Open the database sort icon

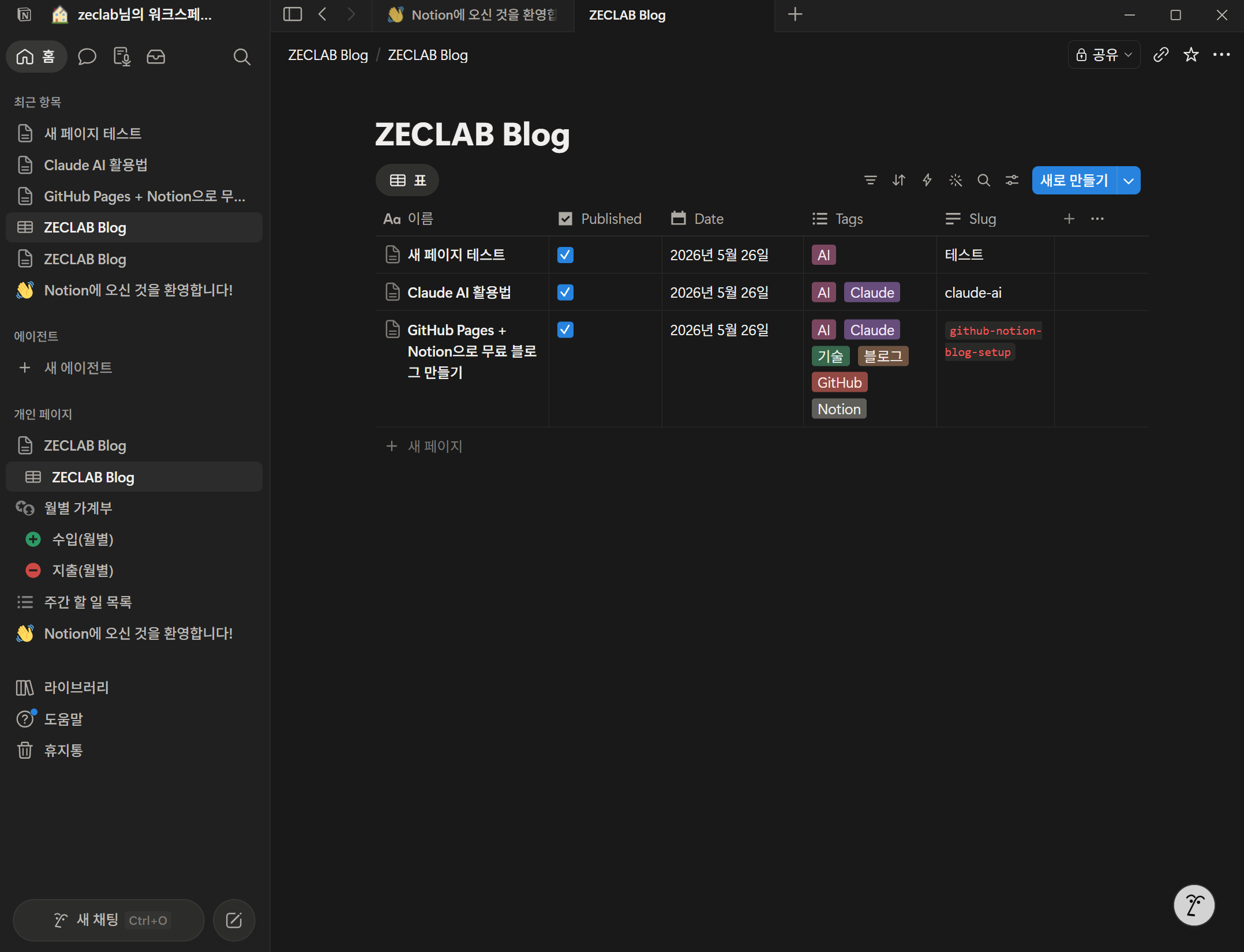coord(899,181)
